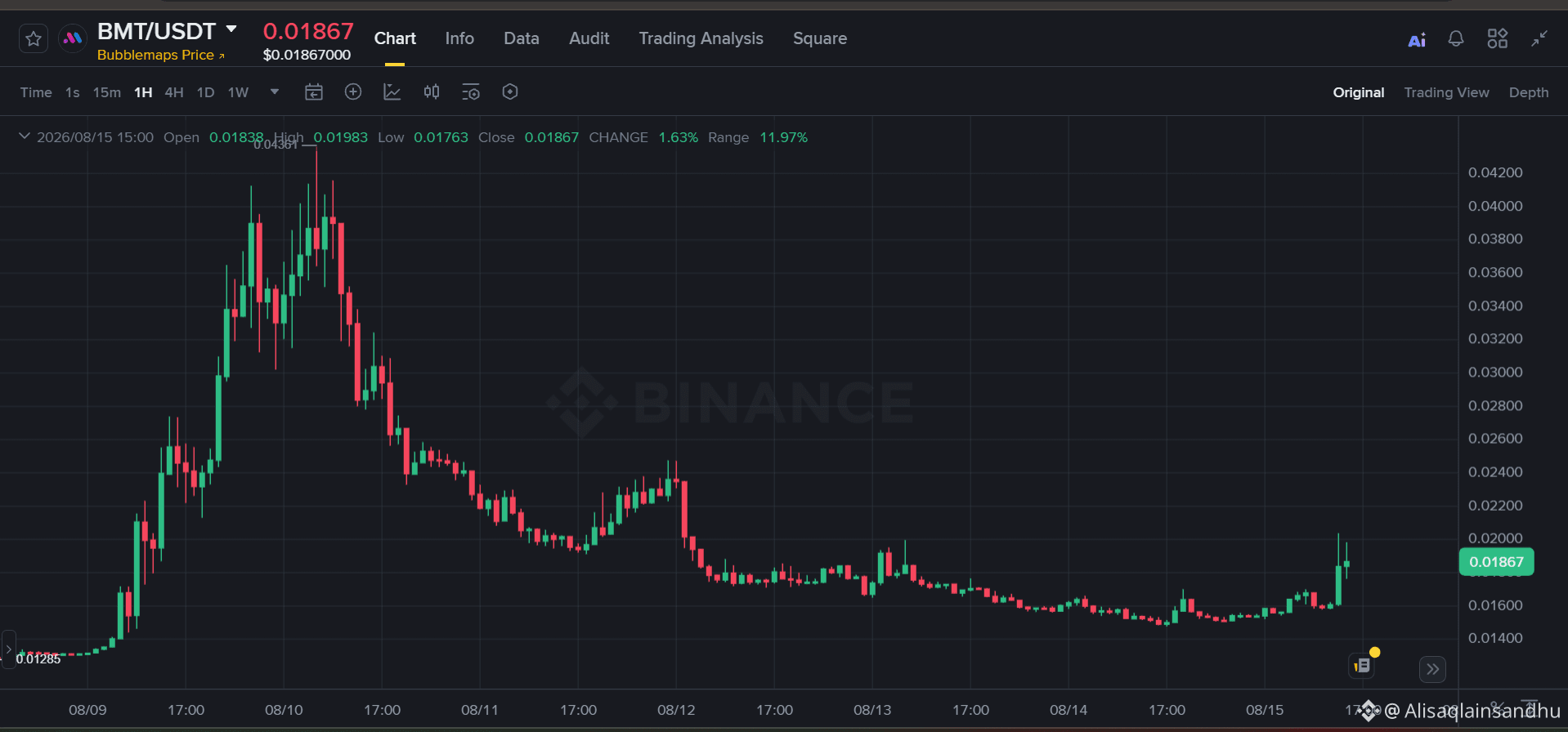Viewport: 1568px width, 732px height.
Task: Expand the more intervals dropdown arrow
Action: (275, 91)
